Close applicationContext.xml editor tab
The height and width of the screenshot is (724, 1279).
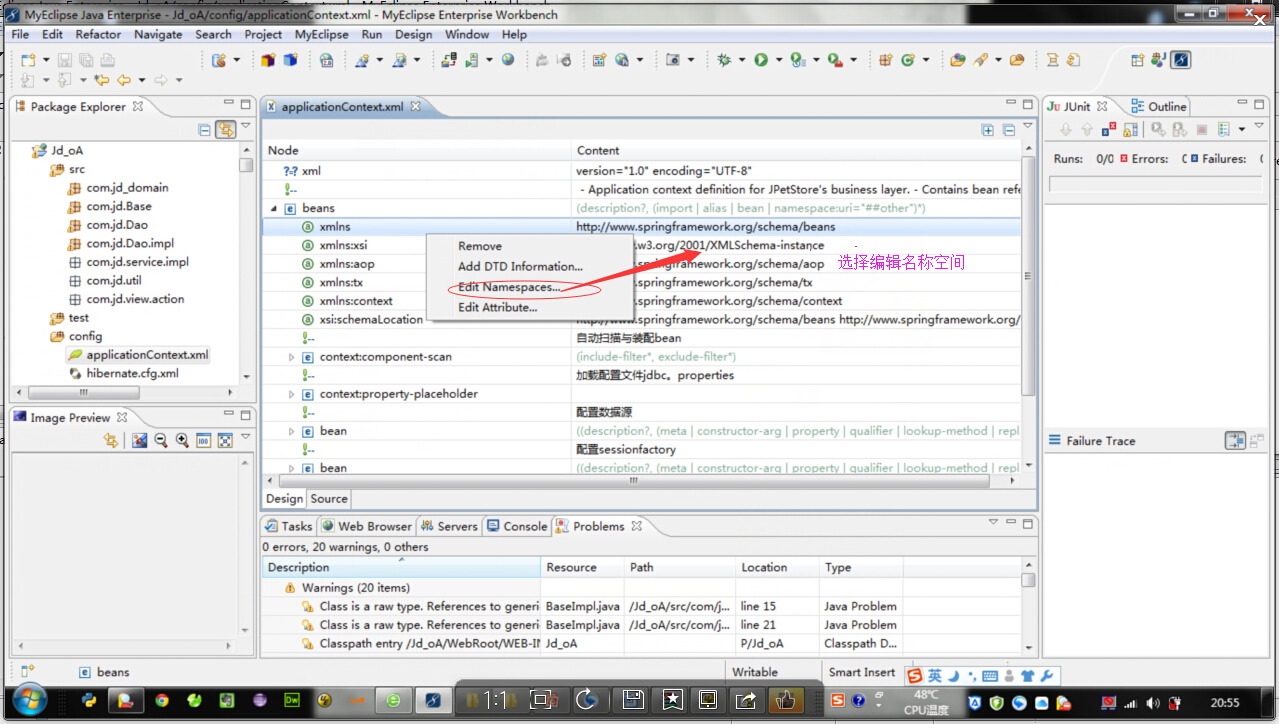pos(416,106)
